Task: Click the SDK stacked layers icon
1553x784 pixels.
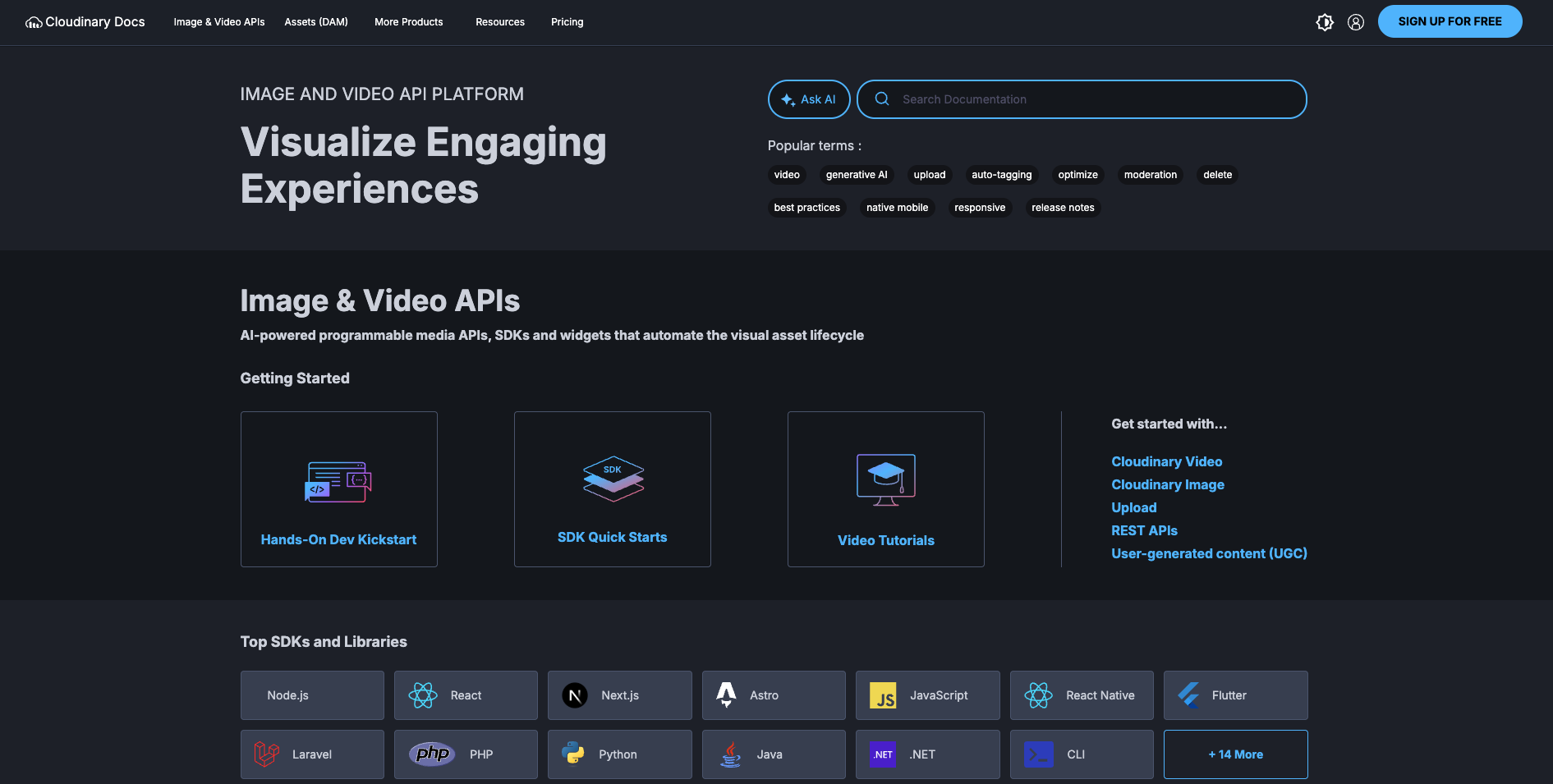Action: (x=613, y=479)
